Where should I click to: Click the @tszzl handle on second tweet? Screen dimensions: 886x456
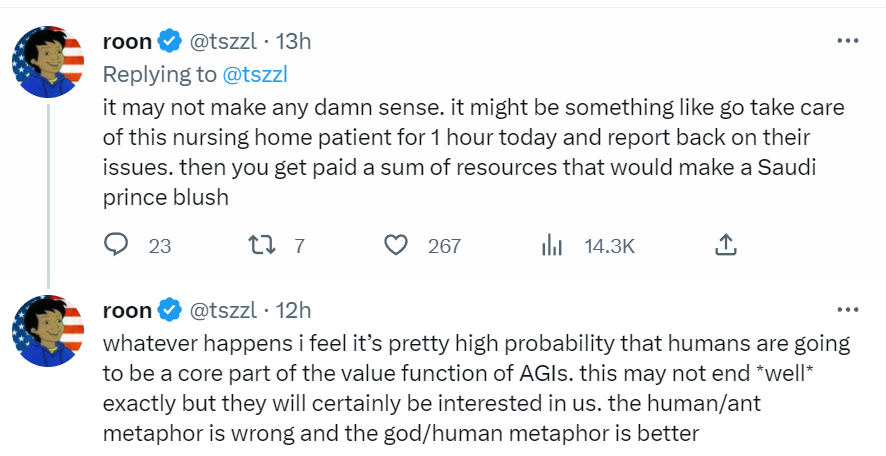[x=223, y=310]
